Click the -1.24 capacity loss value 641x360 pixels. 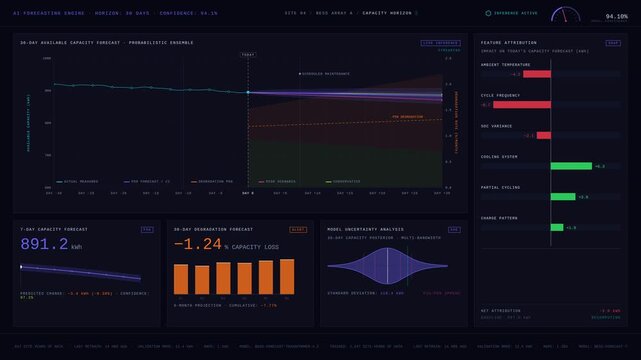[x=197, y=244]
